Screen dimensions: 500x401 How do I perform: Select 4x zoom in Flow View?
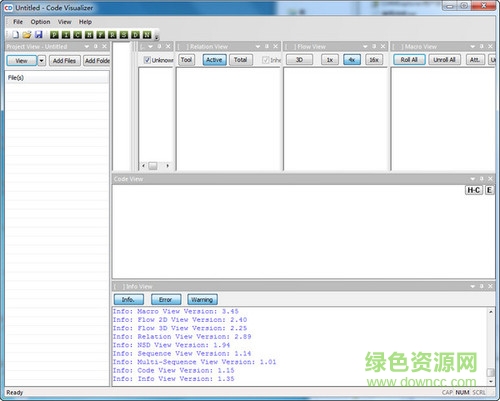(352, 60)
